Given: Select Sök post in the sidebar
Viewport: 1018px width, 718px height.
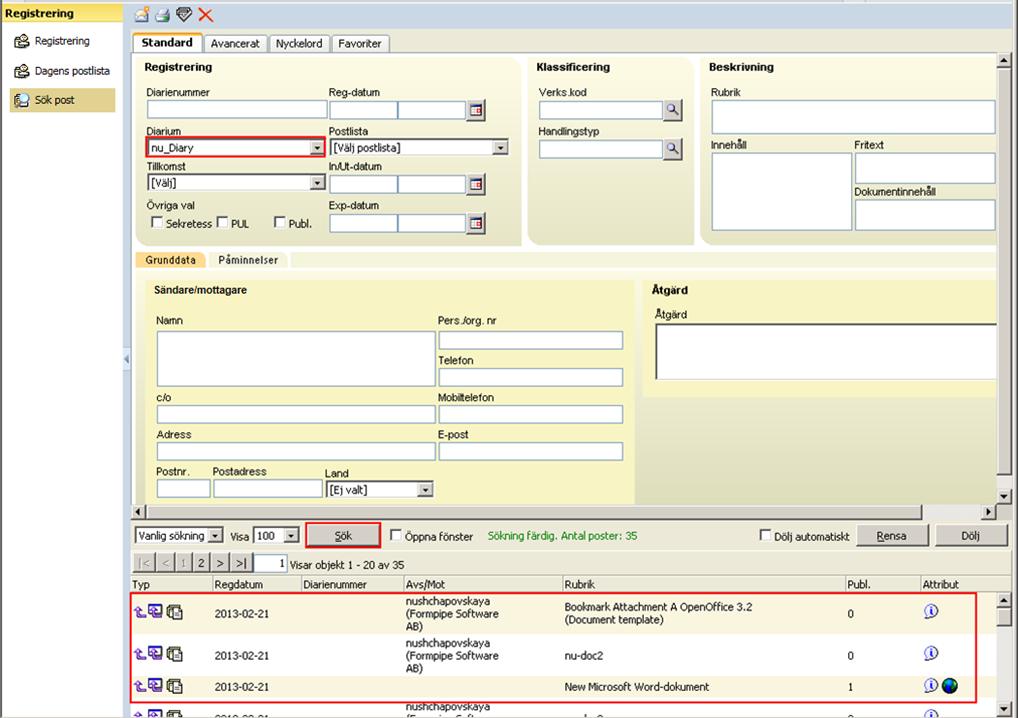Looking at the screenshot, I should point(62,100).
